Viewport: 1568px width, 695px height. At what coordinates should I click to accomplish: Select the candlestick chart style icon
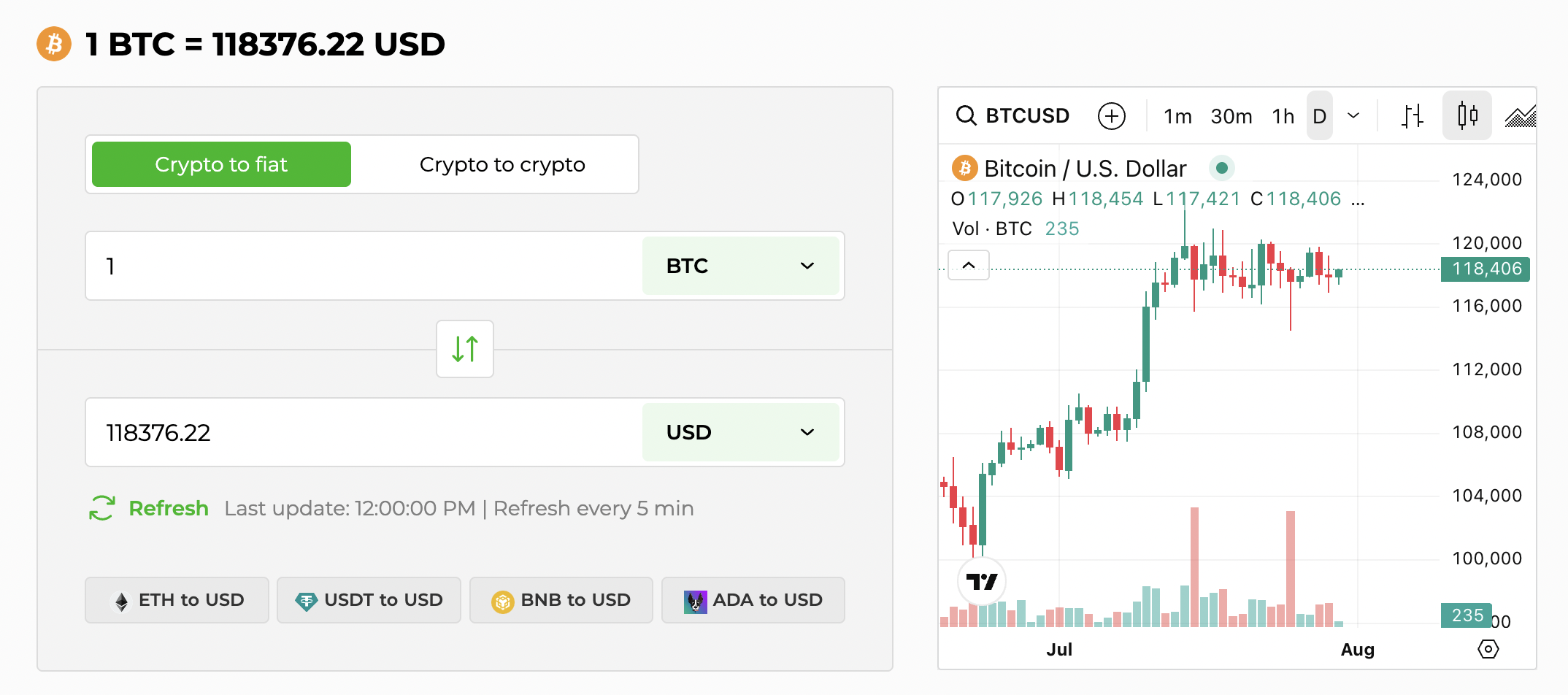coord(1467,115)
